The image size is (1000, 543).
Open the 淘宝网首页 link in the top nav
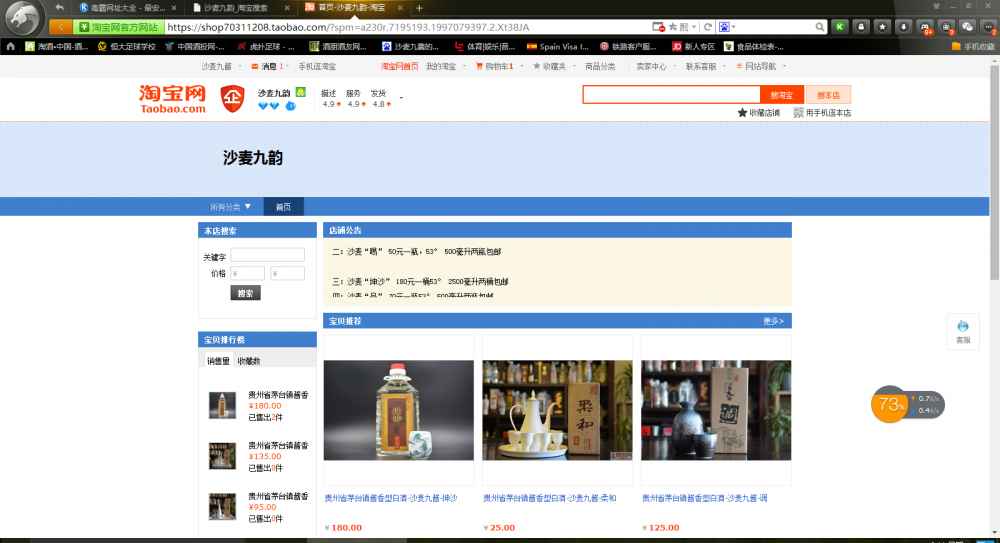coord(399,66)
